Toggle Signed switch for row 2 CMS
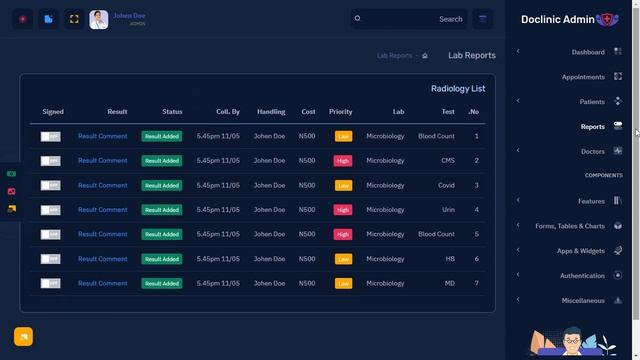The image size is (640, 360). (x=51, y=161)
